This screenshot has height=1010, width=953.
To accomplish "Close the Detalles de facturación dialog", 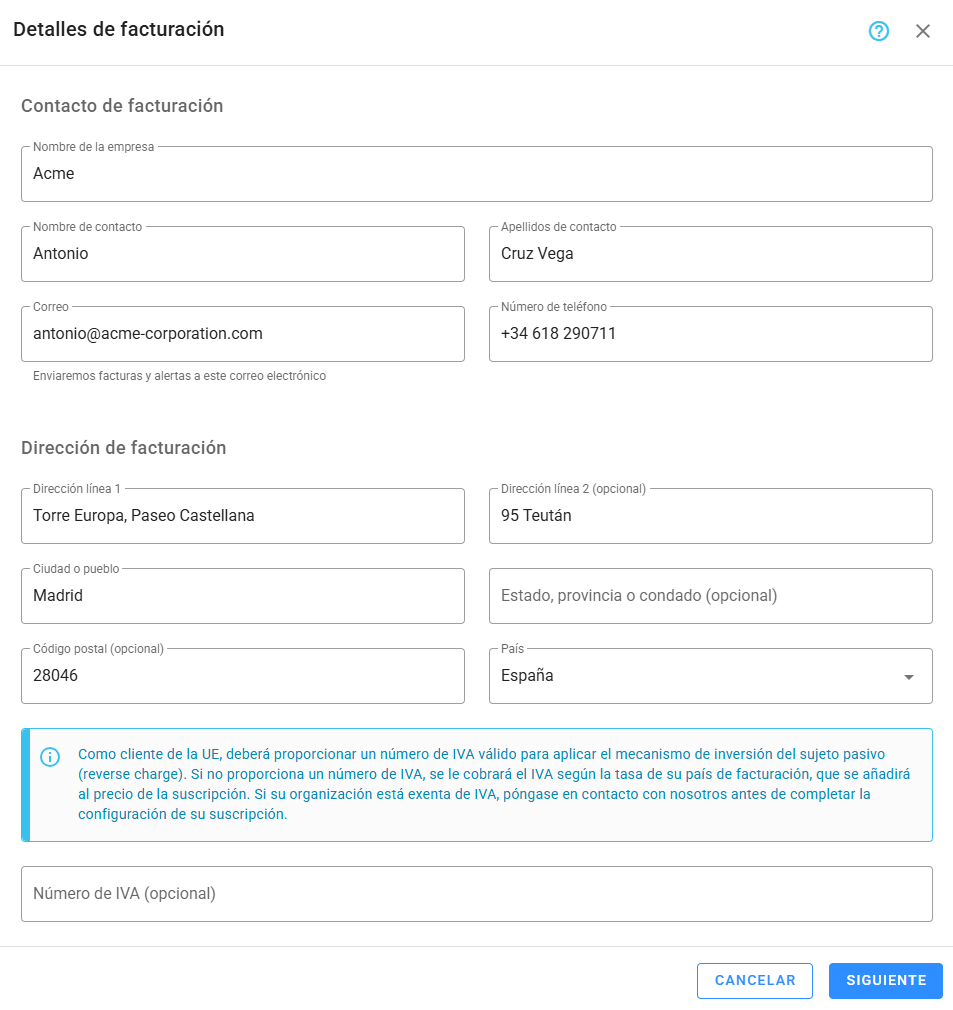I will [x=923, y=31].
